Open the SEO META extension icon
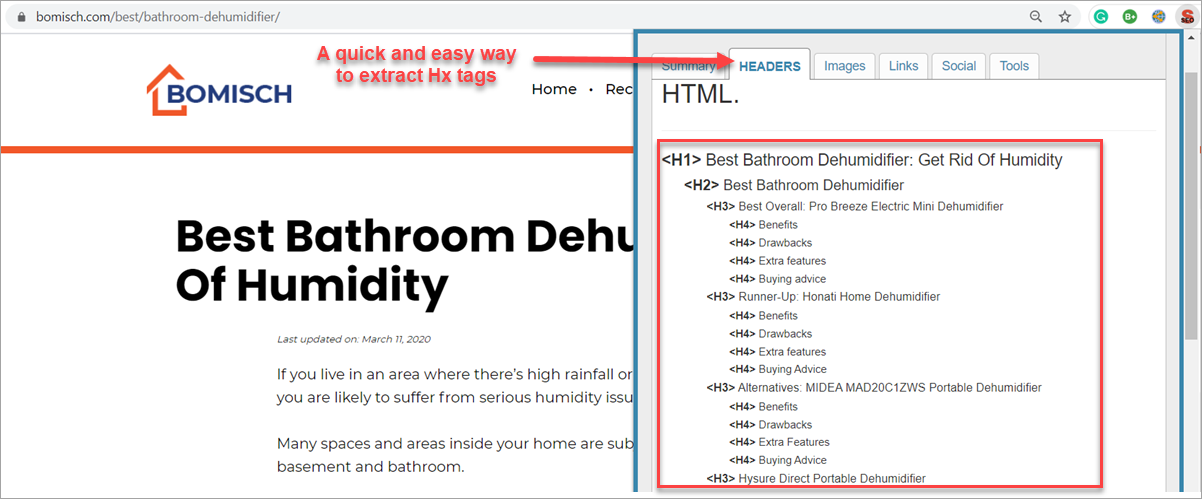 pos(1186,17)
